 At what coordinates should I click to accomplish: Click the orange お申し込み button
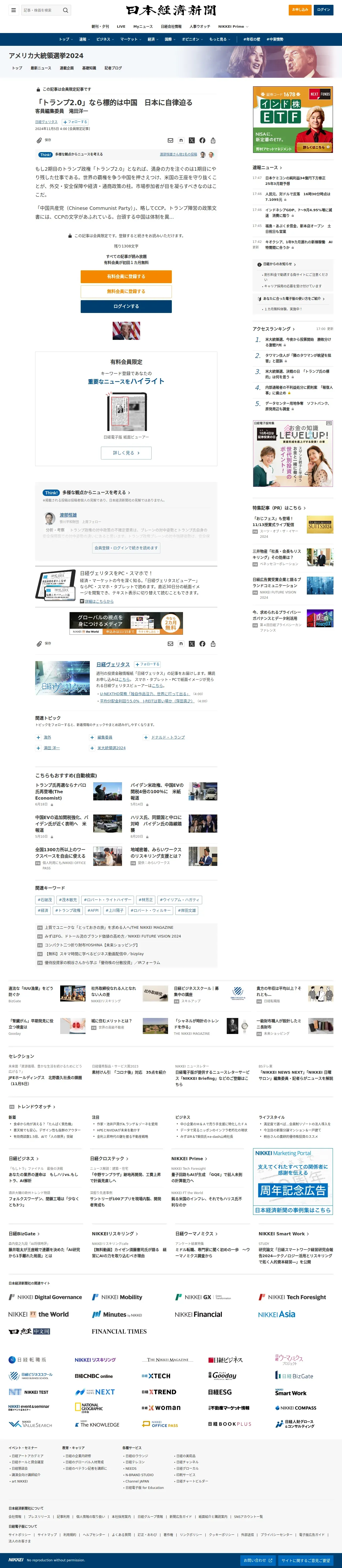point(300,10)
